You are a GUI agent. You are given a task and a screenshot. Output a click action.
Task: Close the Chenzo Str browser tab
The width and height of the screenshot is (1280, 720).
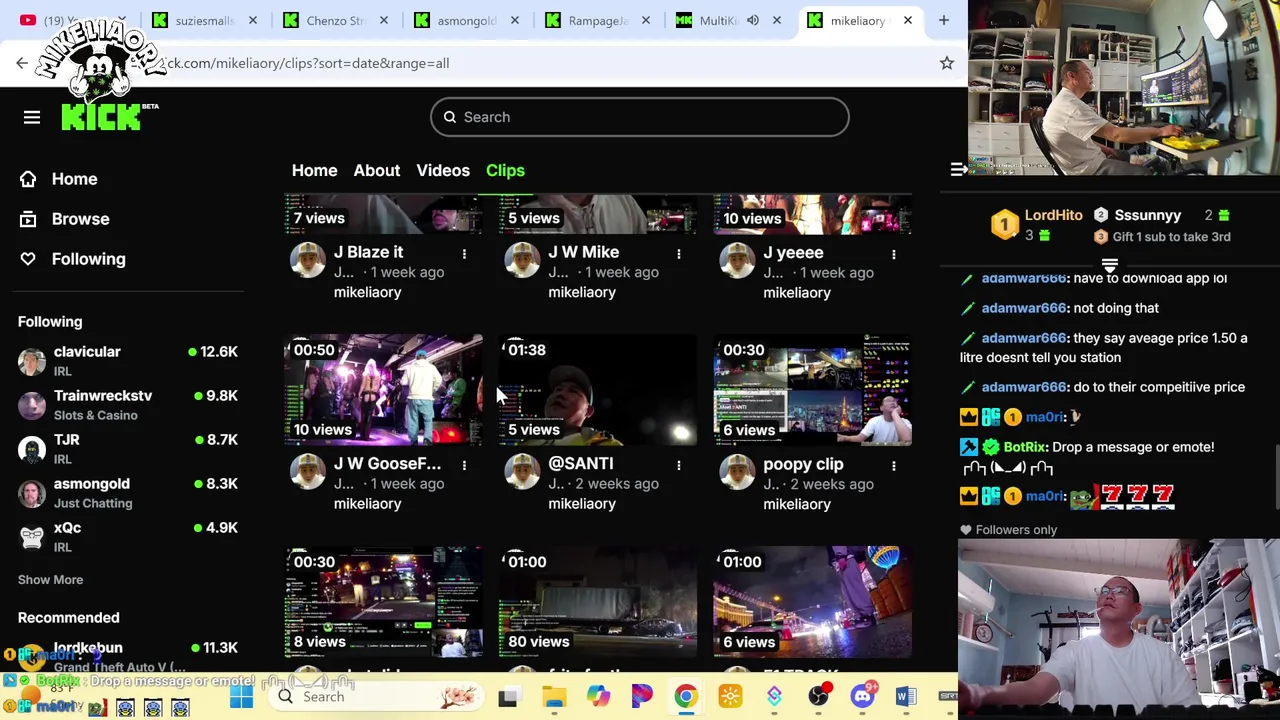pyautogui.click(x=384, y=20)
